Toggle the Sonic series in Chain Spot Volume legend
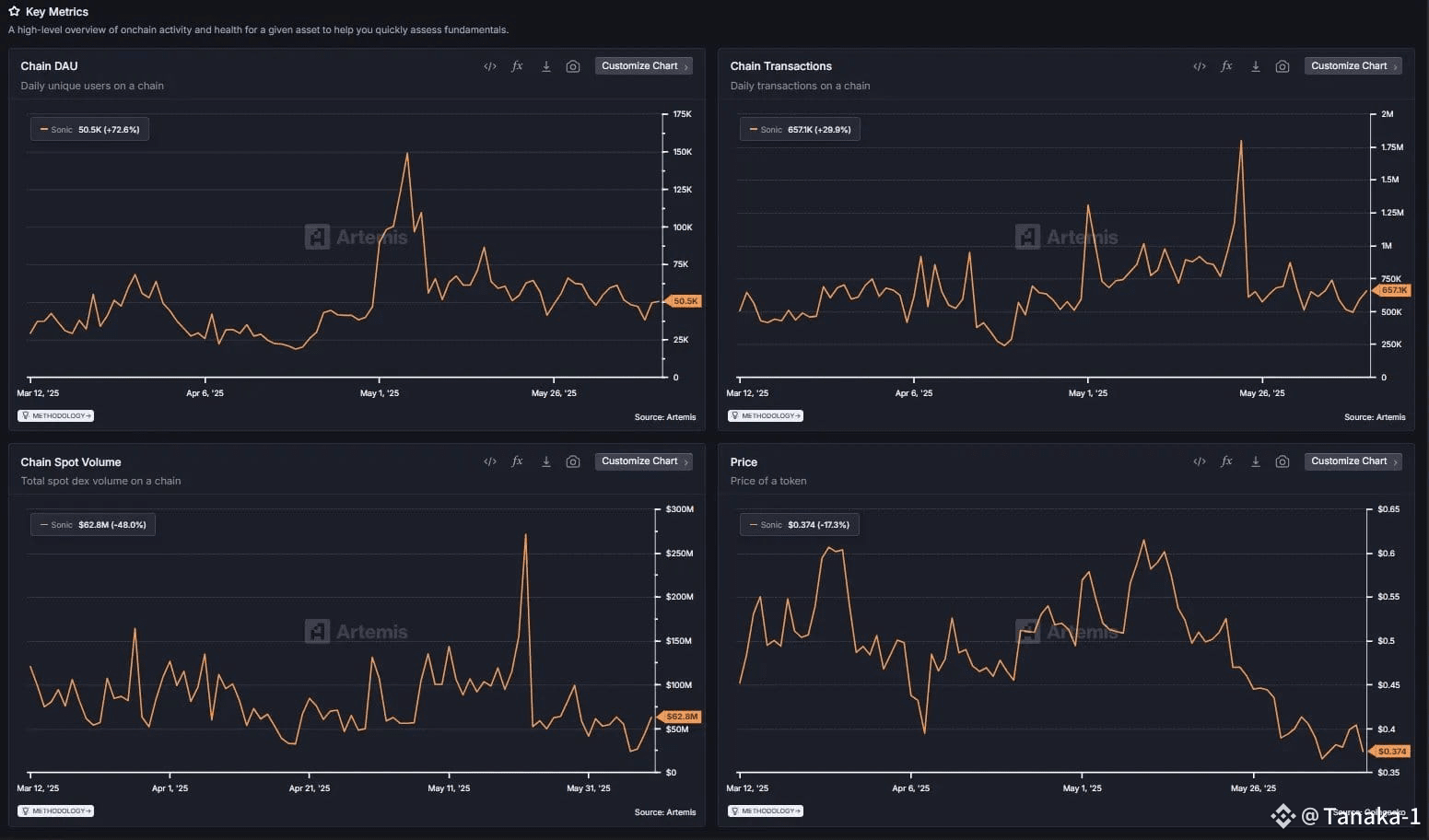Image resolution: width=1429 pixels, height=840 pixels. point(93,525)
